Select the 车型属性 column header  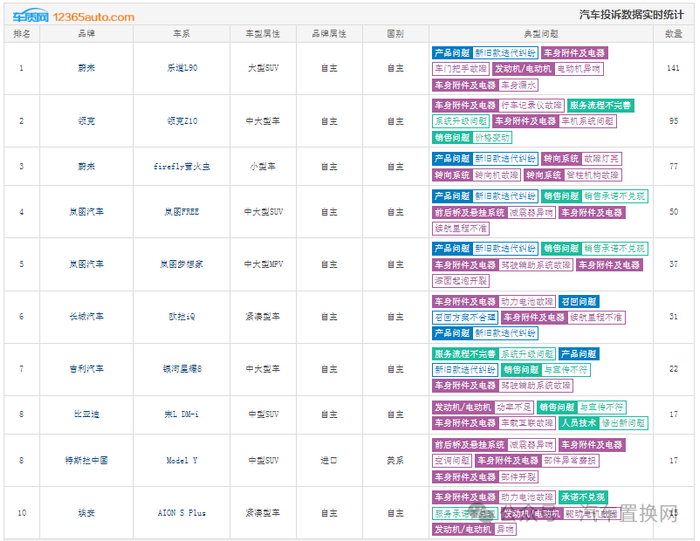pos(263,33)
